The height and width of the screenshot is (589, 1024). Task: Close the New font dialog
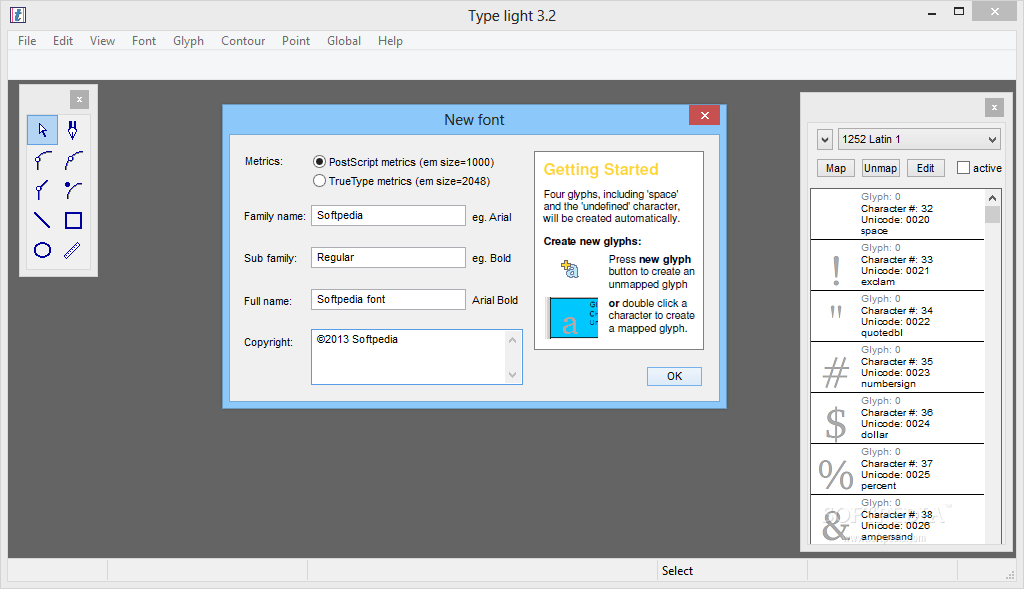(704, 115)
